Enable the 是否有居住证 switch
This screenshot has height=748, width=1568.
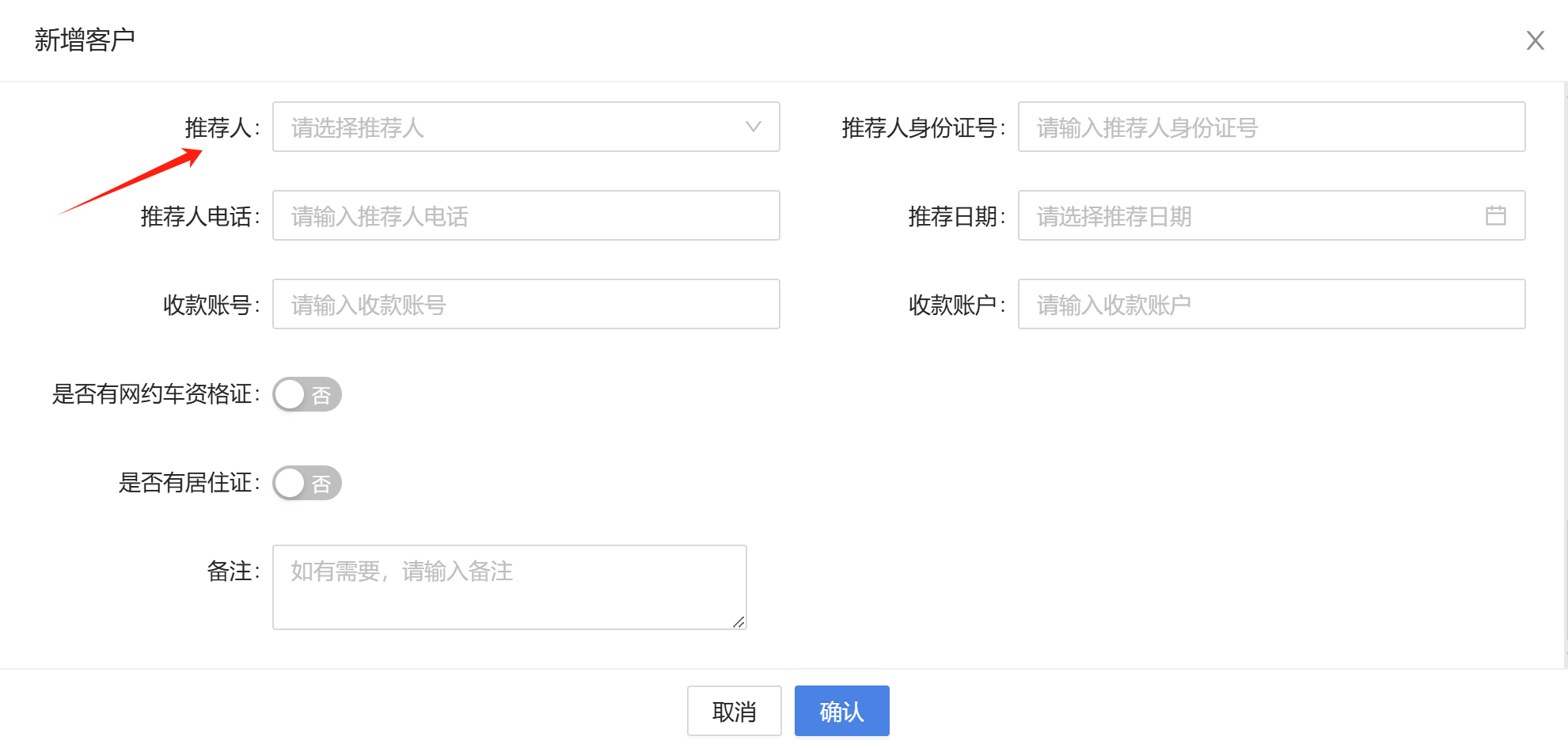point(307,483)
